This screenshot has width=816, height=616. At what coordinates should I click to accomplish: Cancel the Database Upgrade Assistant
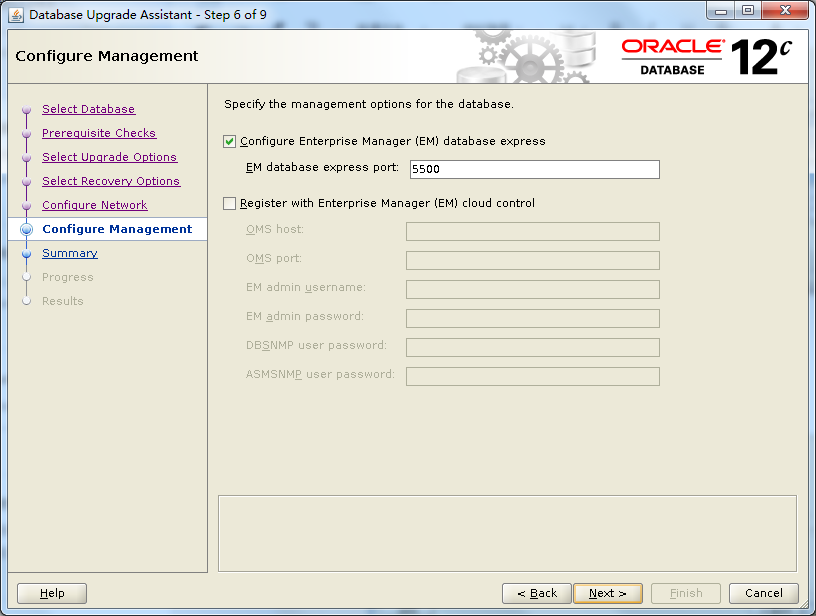pos(763,593)
